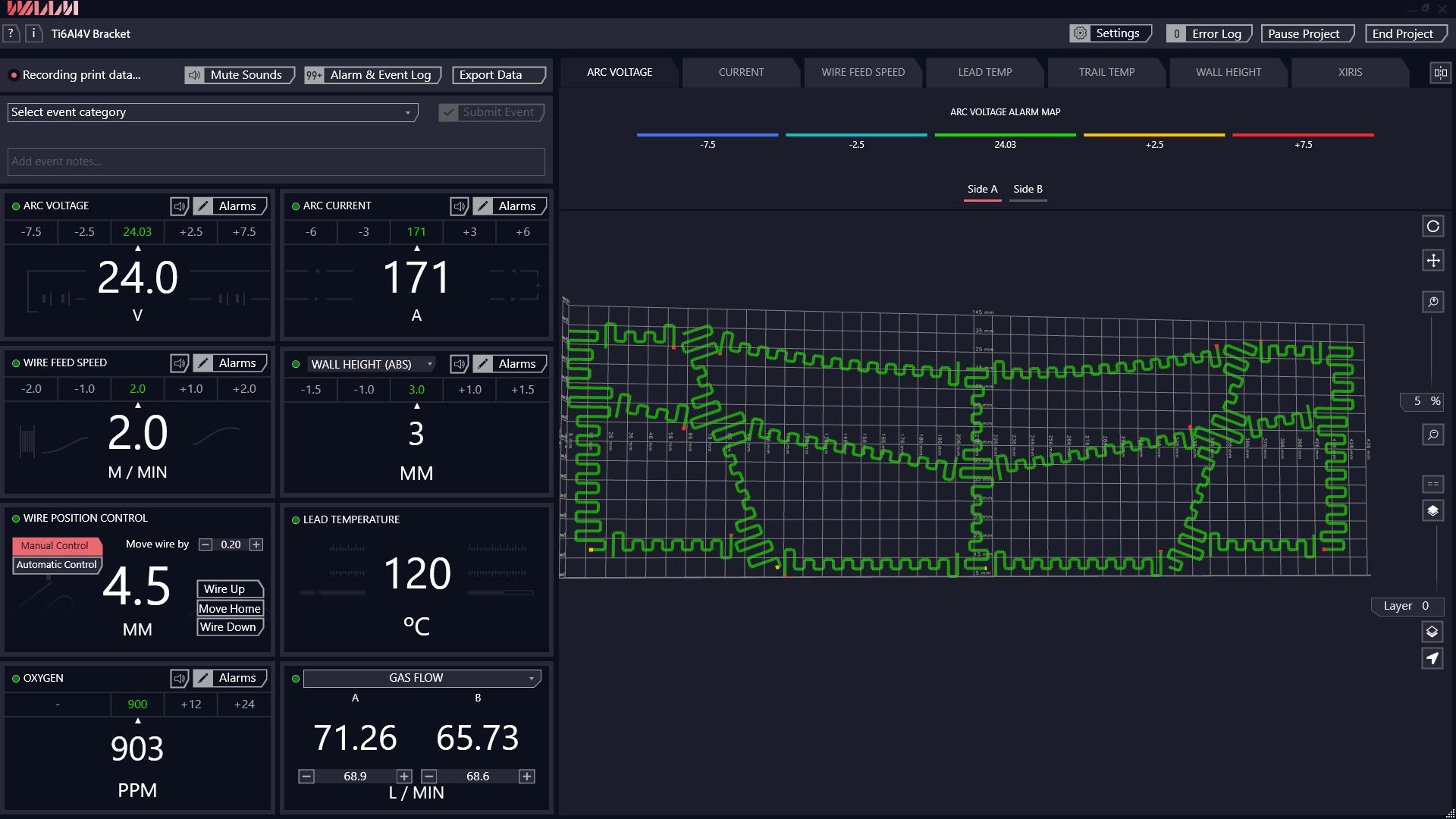
Task: Open Select event category dropdown
Action: click(212, 112)
